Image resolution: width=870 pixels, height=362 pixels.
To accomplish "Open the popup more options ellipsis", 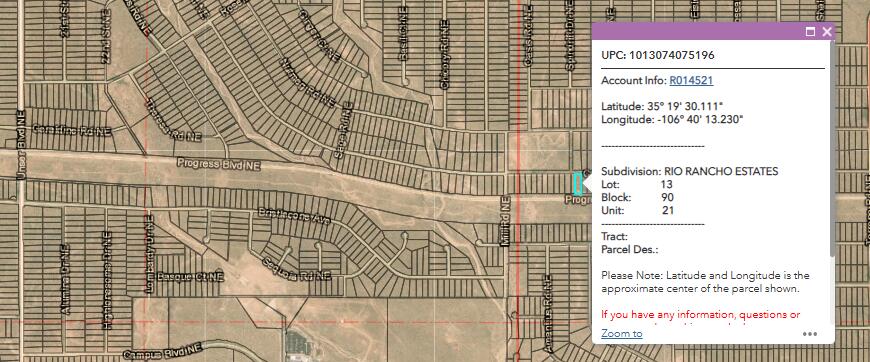I will (810, 334).
